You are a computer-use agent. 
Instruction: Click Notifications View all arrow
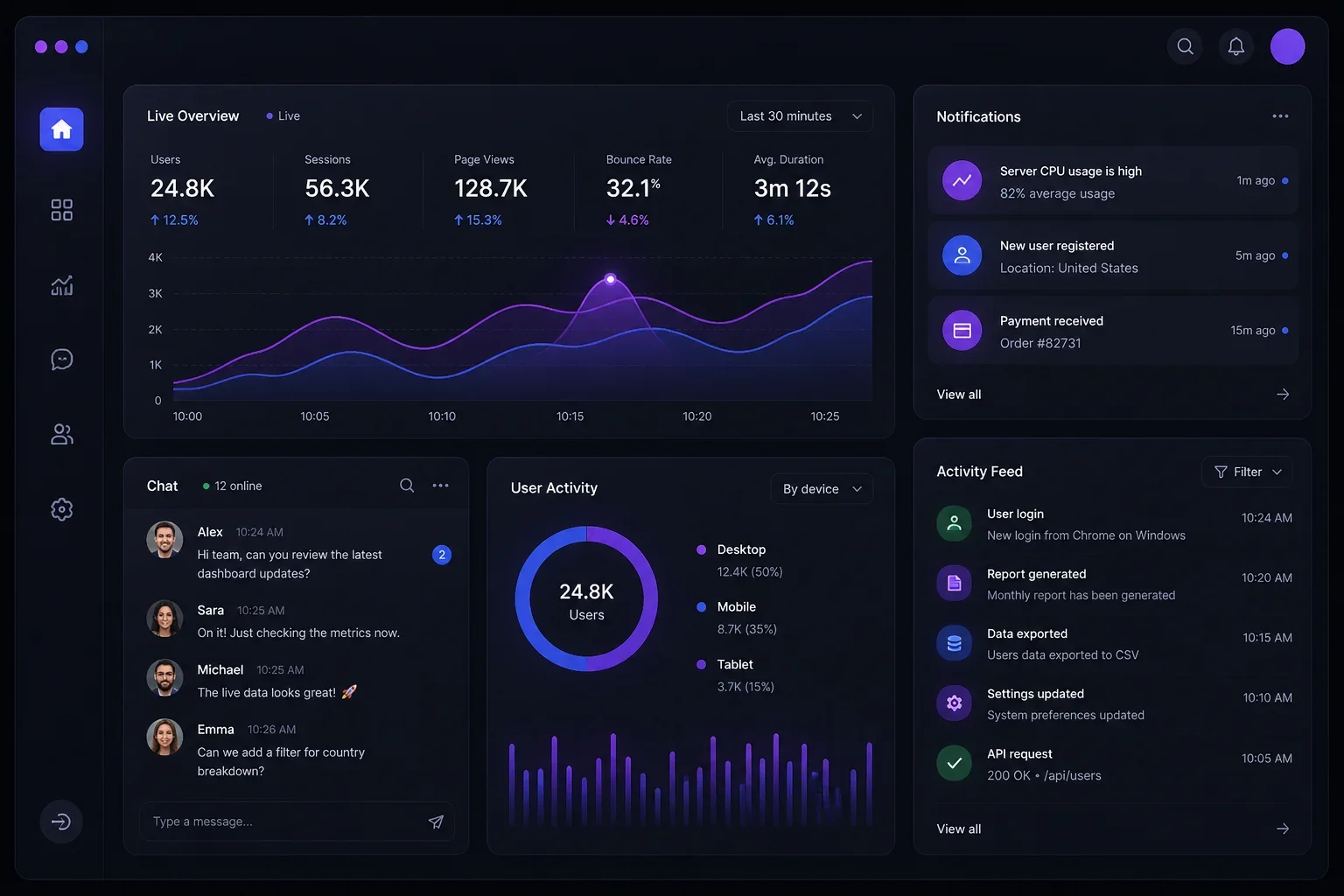coord(1283,395)
